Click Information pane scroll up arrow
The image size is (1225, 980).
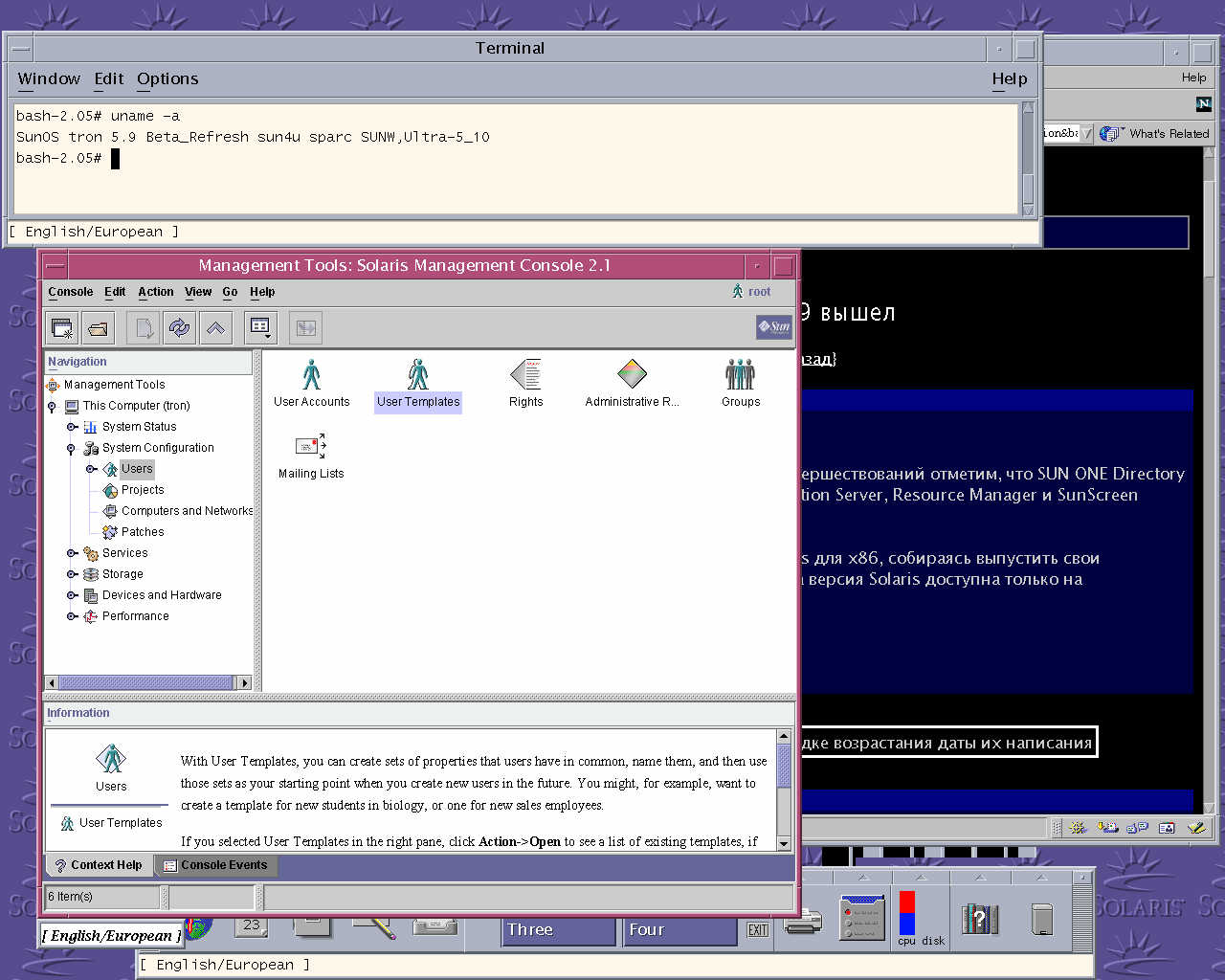784,737
